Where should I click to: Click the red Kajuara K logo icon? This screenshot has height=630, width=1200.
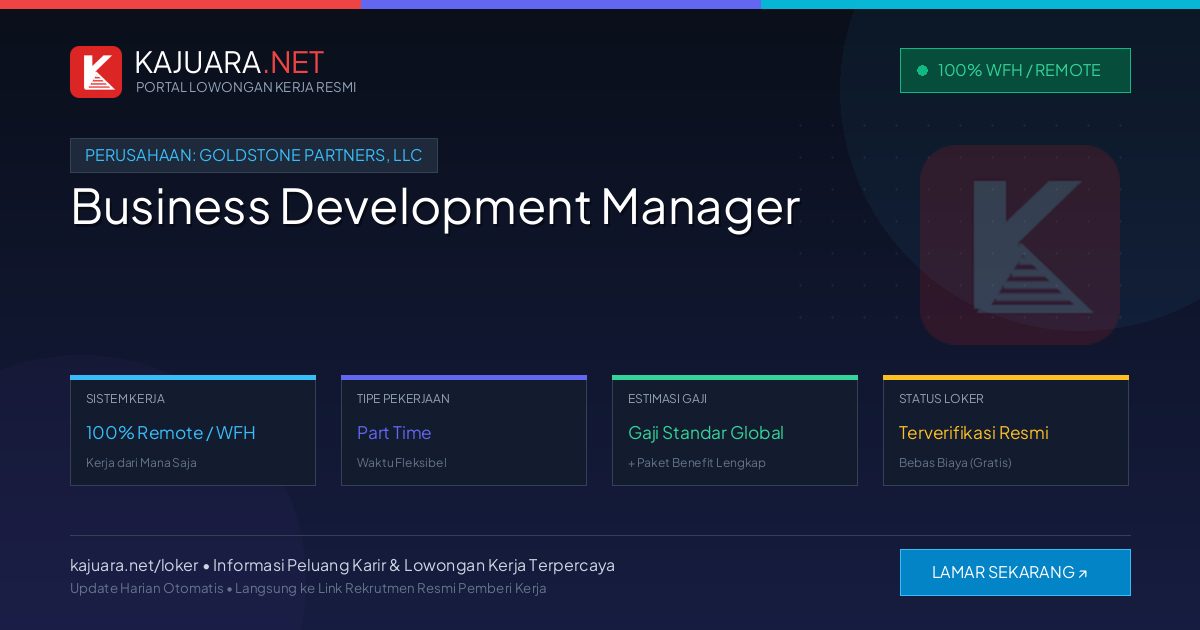tap(96, 72)
